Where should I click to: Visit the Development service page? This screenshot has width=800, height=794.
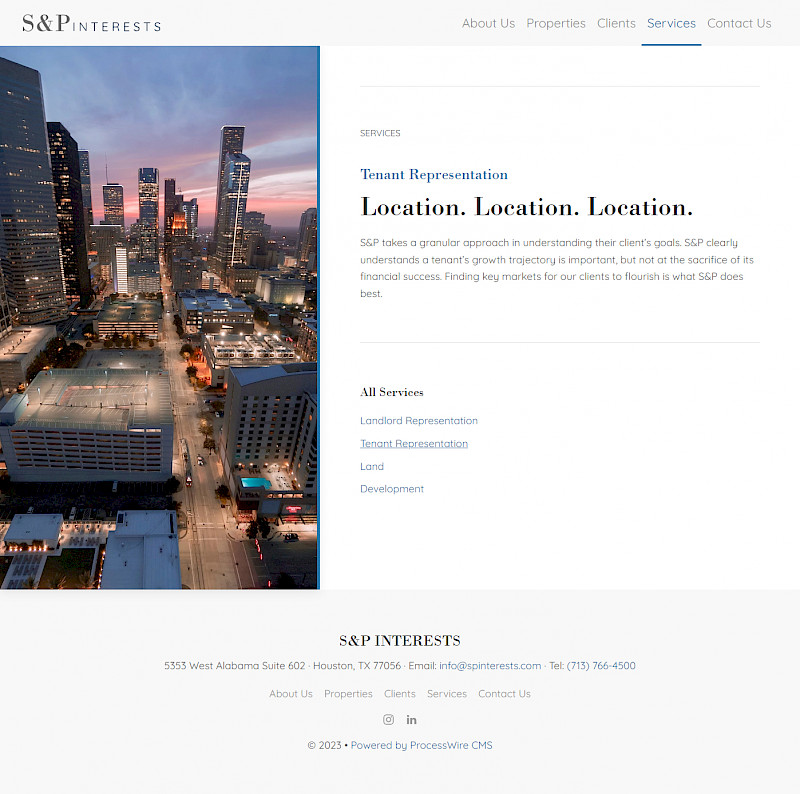392,489
